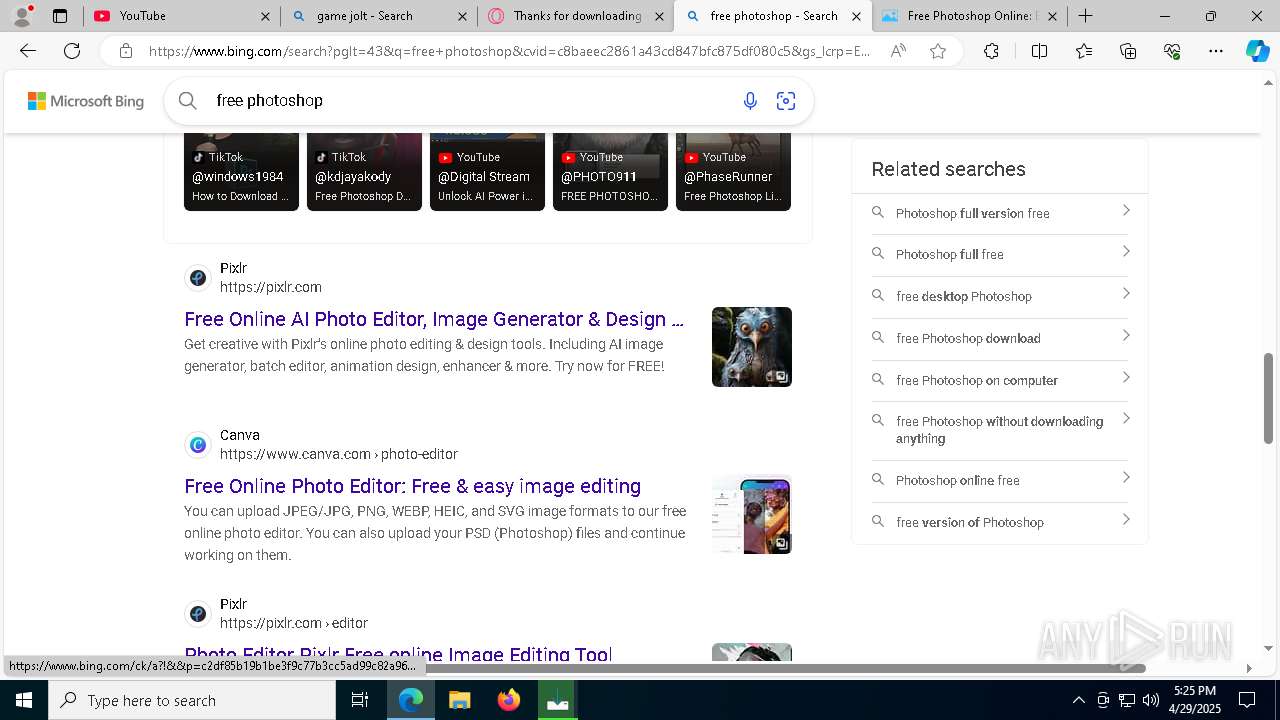Screen dimensions: 1280x720
Task: Open free Photoshop without downloading anything search
Action: pos(1000,430)
